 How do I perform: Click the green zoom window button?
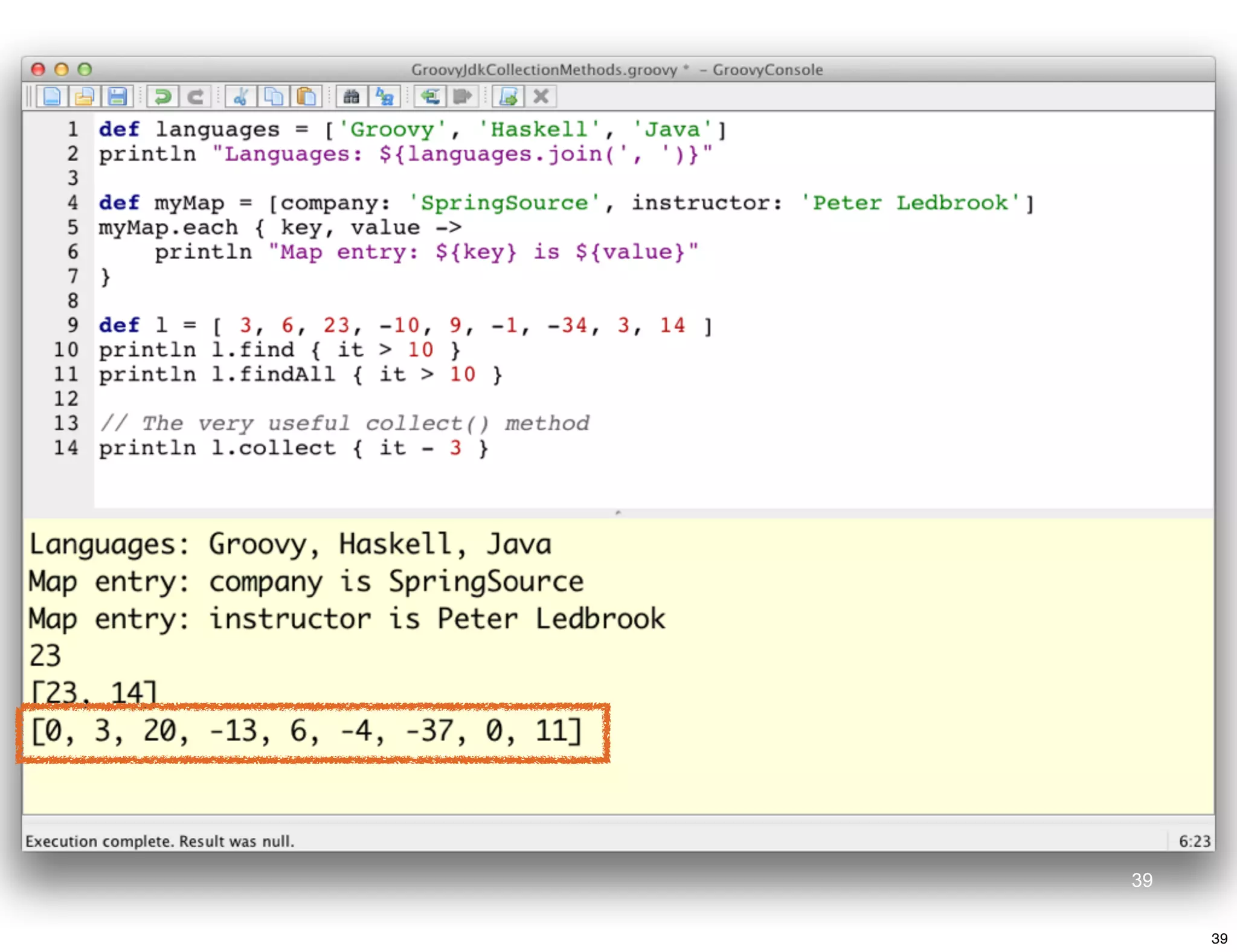[x=85, y=69]
